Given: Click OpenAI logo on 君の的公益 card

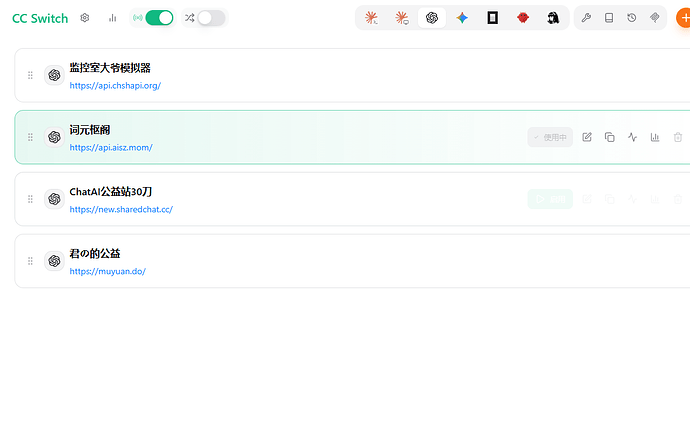Looking at the screenshot, I should coord(54,261).
